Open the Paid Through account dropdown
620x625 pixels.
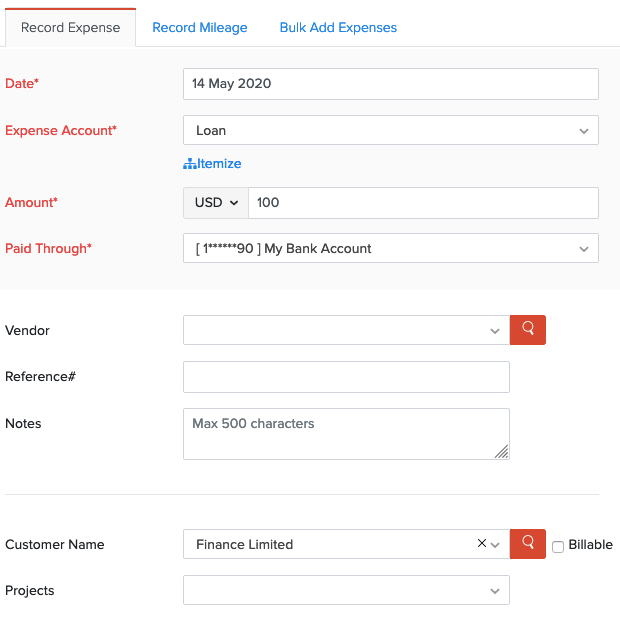tap(584, 249)
